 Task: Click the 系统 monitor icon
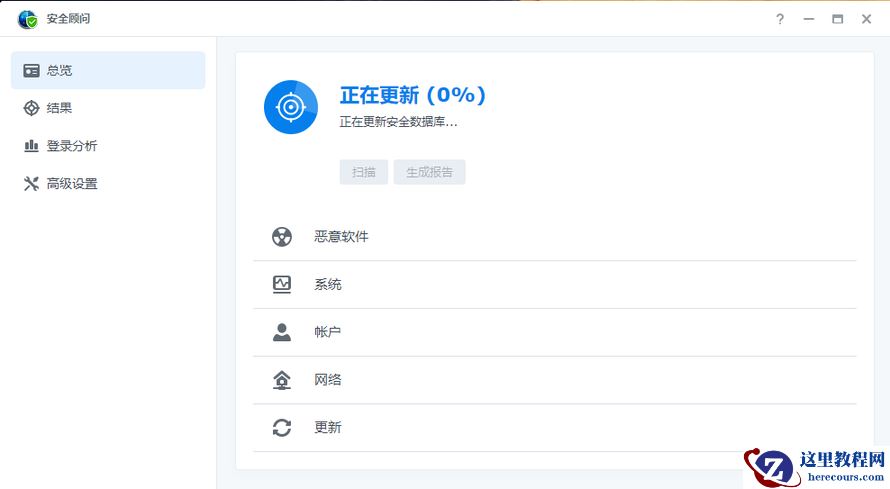282,284
